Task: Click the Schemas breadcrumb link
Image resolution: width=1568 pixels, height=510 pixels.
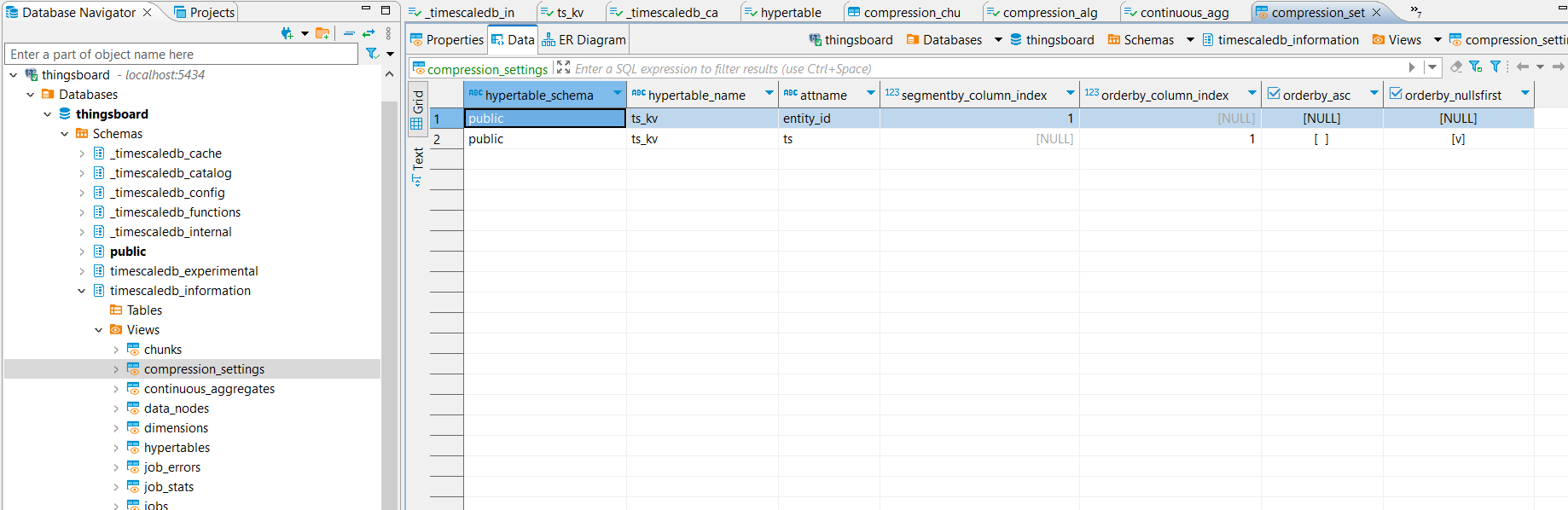Action: (x=1148, y=40)
